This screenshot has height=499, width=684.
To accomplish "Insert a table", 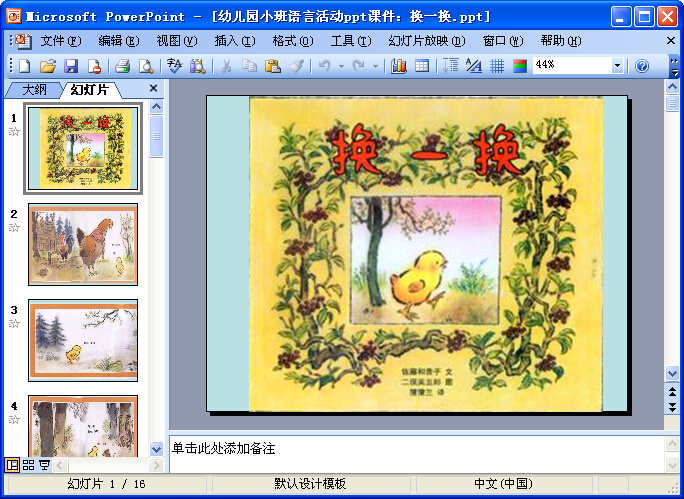I will 422,66.
